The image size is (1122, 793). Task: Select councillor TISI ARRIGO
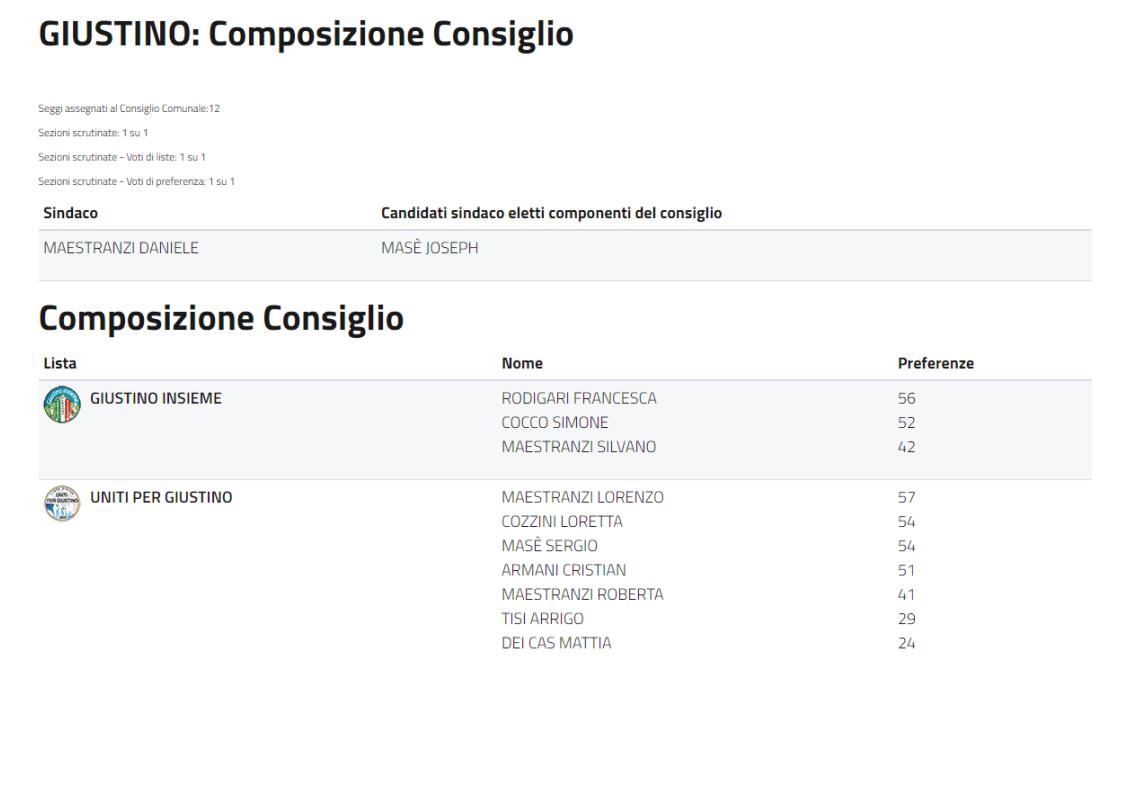543,619
